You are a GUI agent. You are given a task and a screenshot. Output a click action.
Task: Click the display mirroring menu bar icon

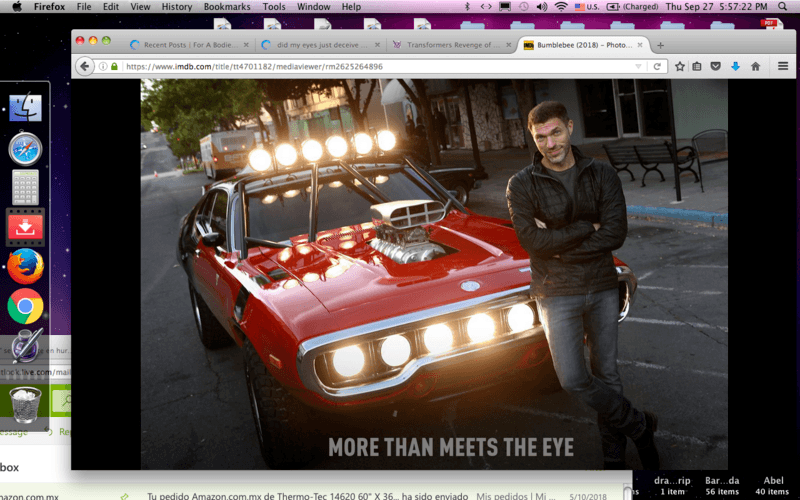click(505, 7)
